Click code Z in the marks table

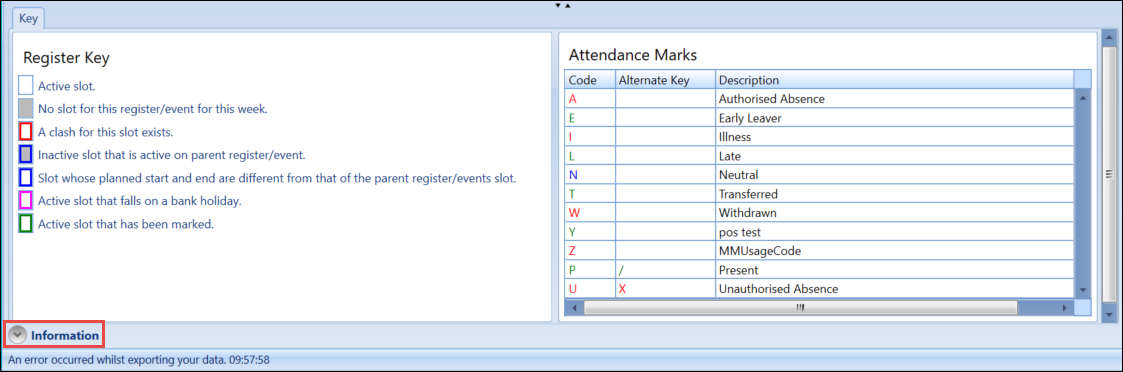572,251
